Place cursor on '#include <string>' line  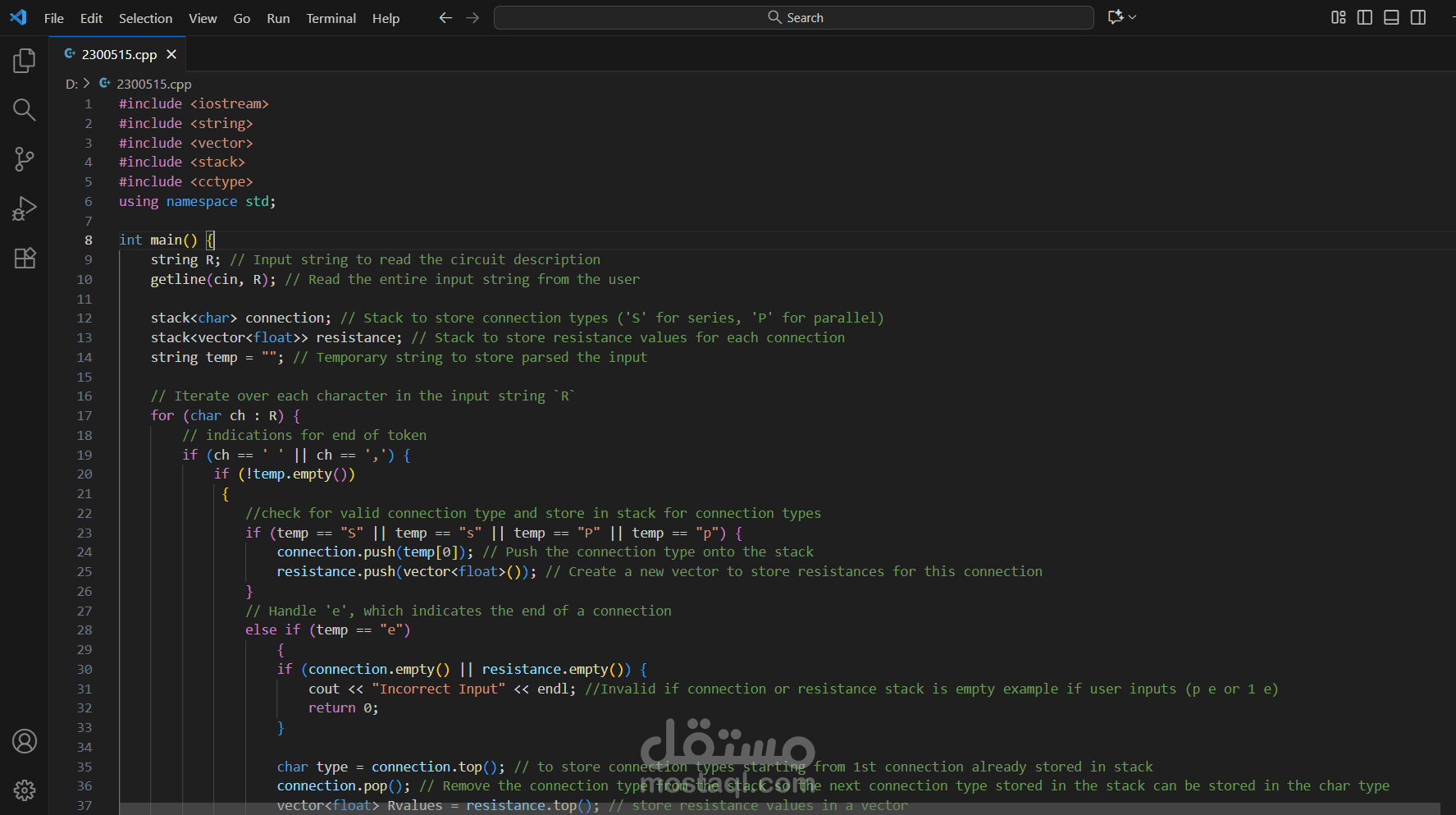tap(185, 123)
